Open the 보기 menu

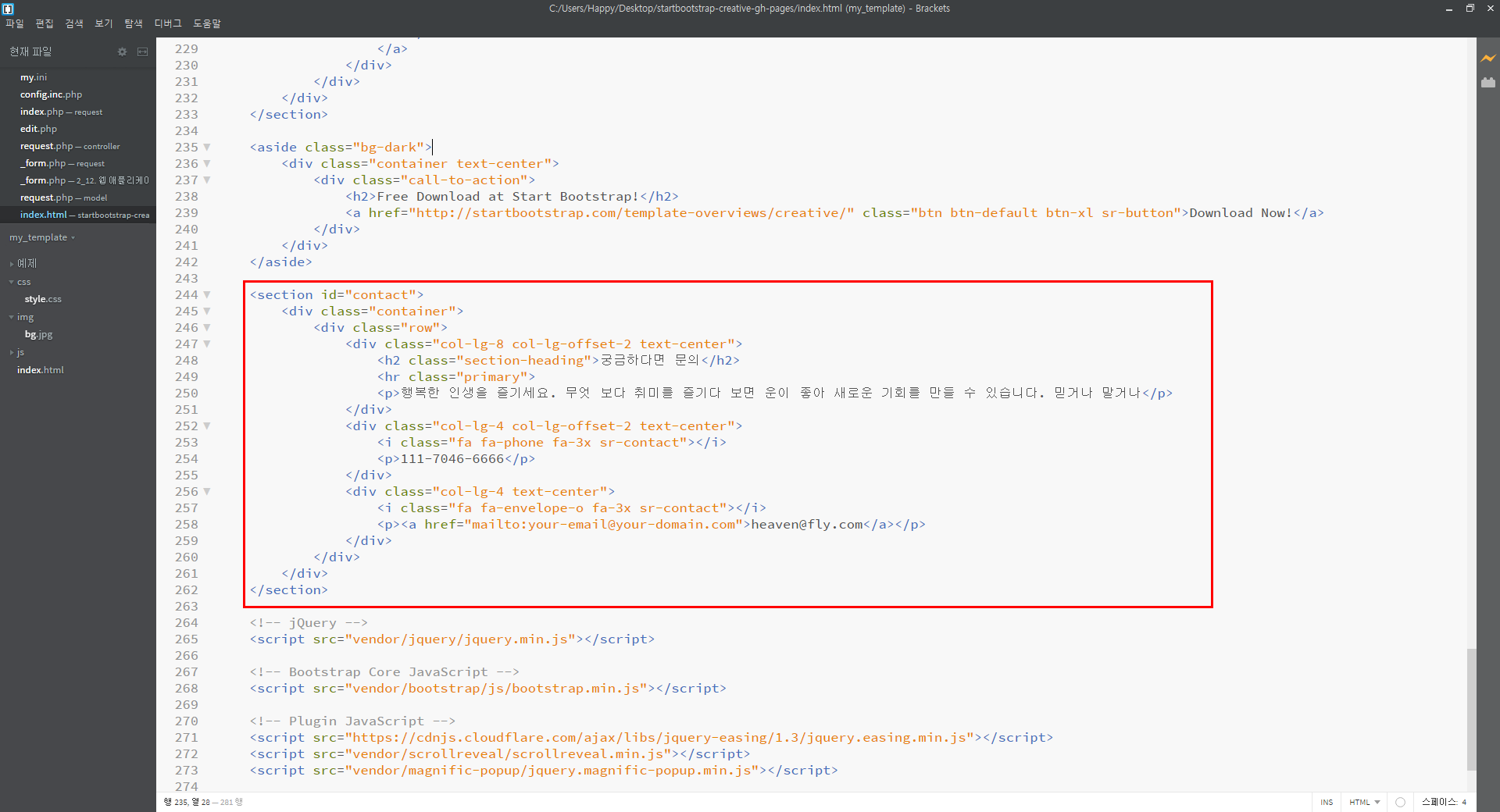(x=104, y=23)
